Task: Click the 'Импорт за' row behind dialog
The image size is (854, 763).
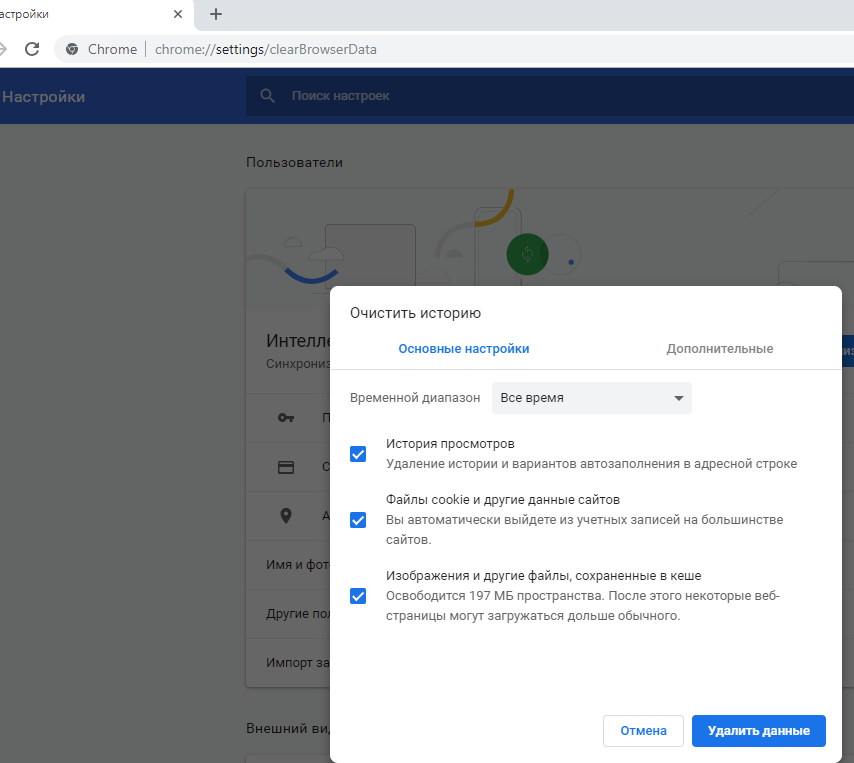Action: click(288, 663)
